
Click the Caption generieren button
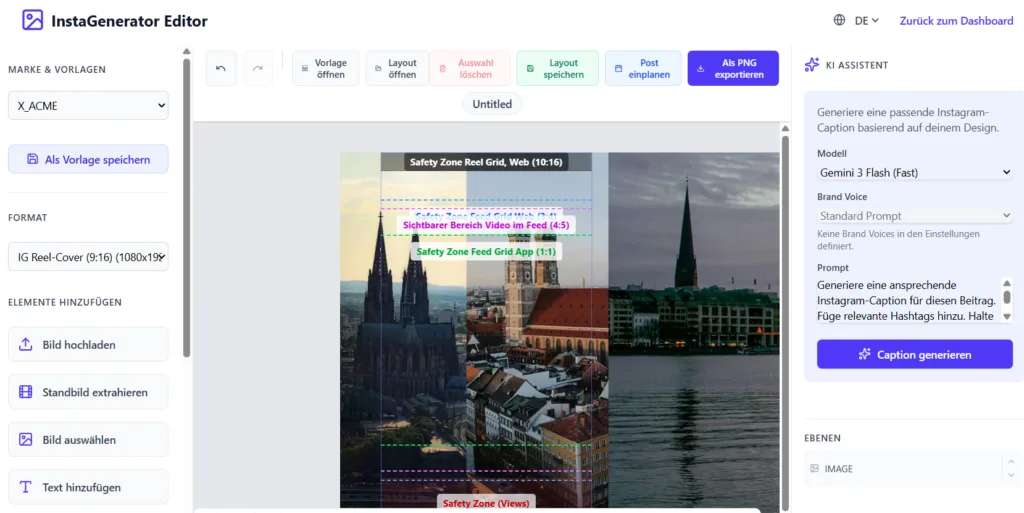click(914, 354)
